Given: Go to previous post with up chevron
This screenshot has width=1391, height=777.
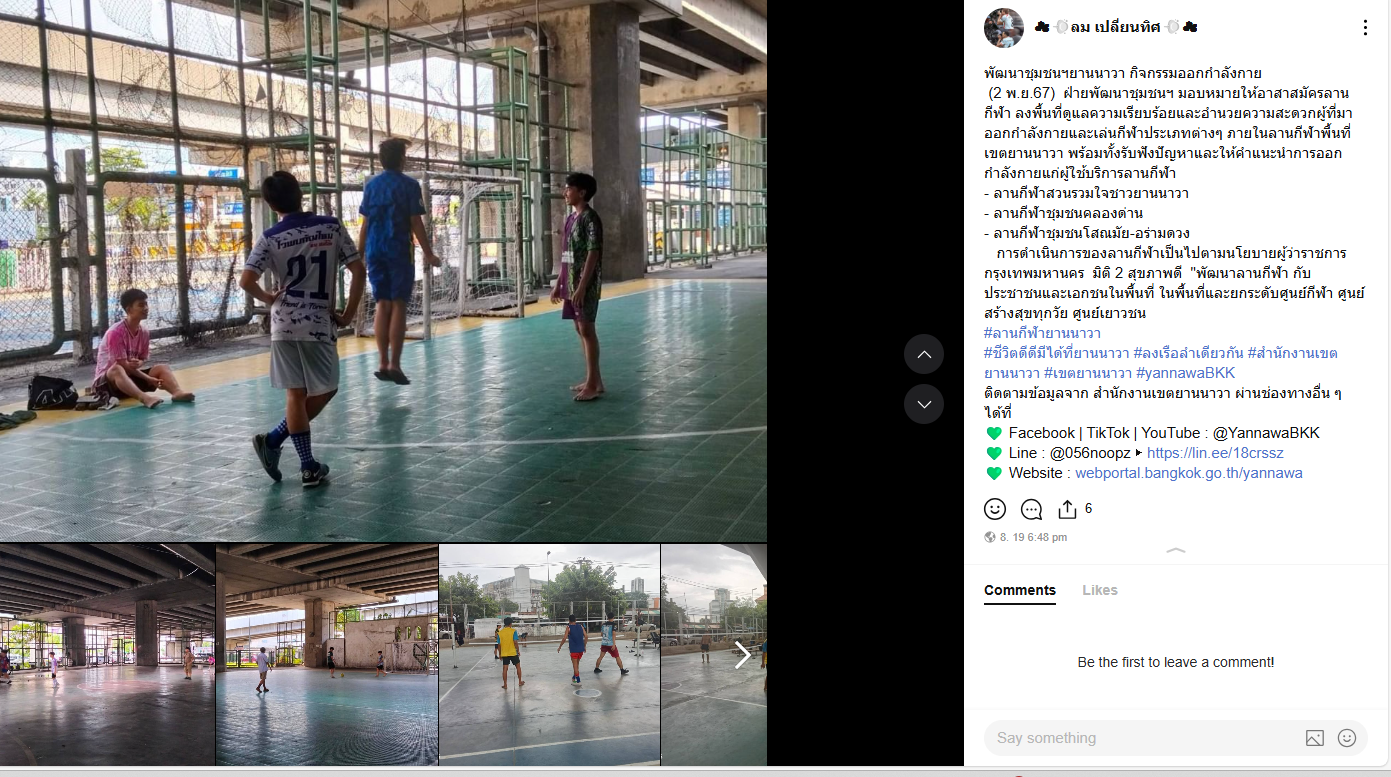Looking at the screenshot, I should tap(924, 354).
